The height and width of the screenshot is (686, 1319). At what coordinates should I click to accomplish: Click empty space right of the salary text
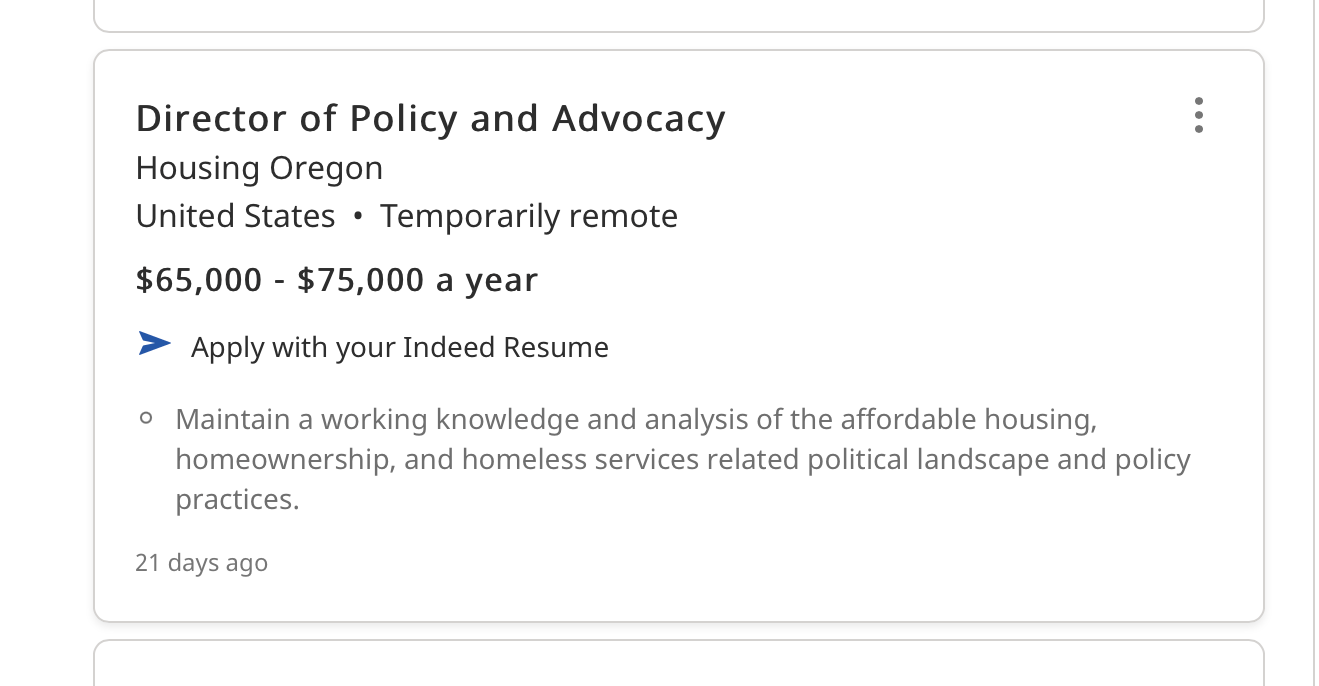[850, 280]
